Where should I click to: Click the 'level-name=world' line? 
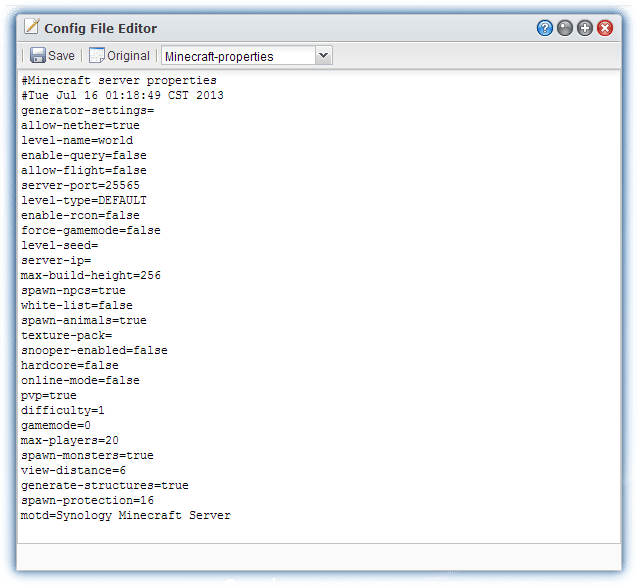pyautogui.click(x=77, y=141)
